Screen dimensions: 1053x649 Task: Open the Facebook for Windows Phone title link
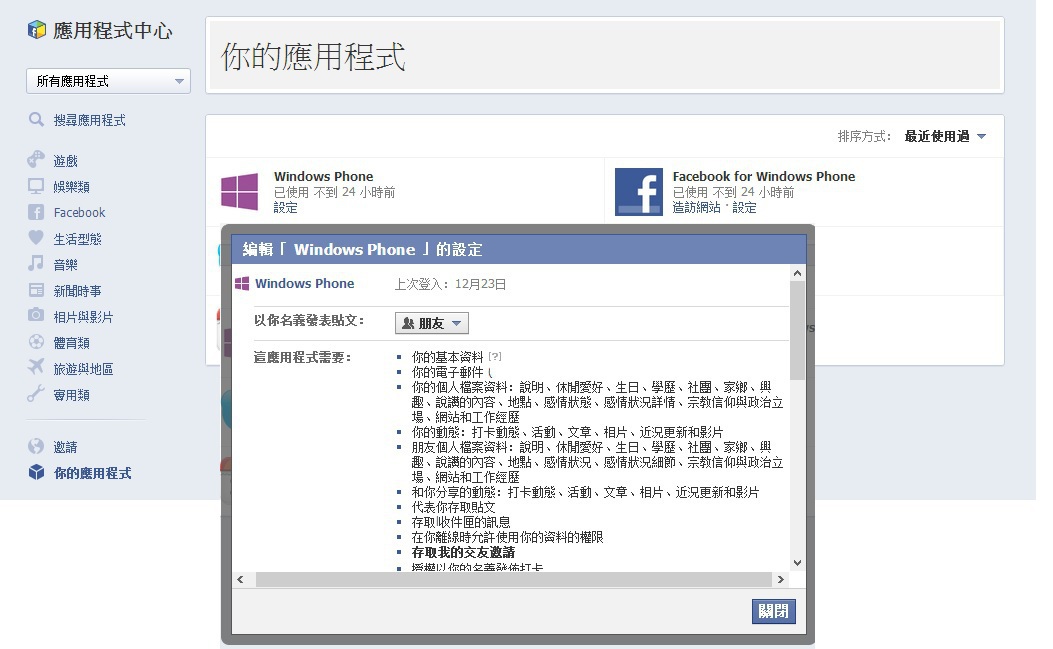[764, 176]
